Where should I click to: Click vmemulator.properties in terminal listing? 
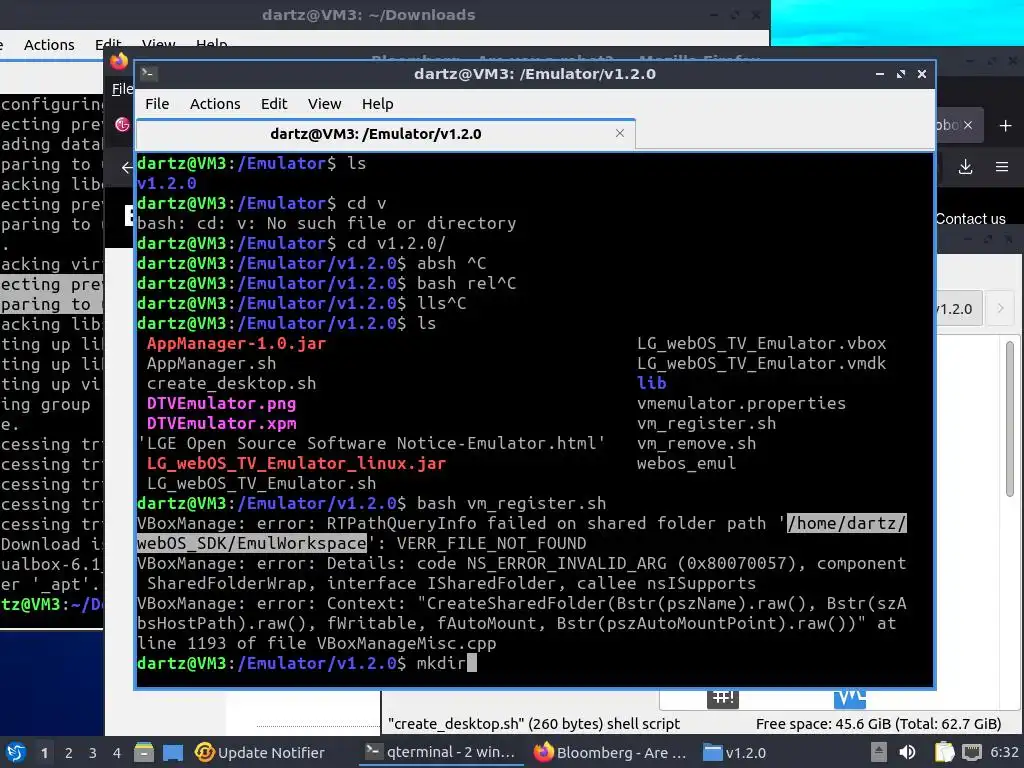(741, 404)
